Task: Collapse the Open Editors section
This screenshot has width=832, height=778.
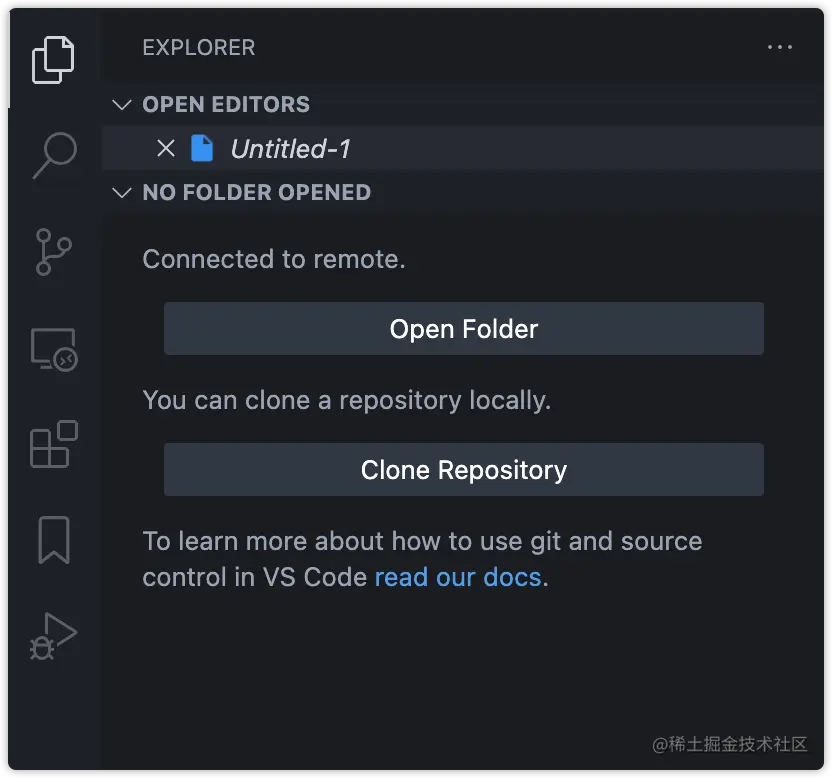Action: pyautogui.click(x=122, y=105)
